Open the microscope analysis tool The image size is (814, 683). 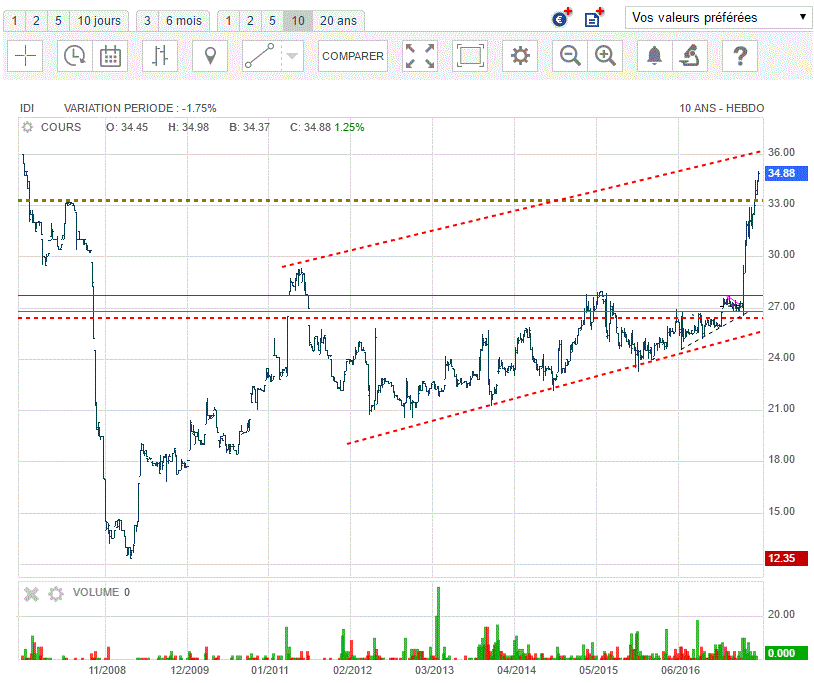pyautogui.click(x=689, y=56)
